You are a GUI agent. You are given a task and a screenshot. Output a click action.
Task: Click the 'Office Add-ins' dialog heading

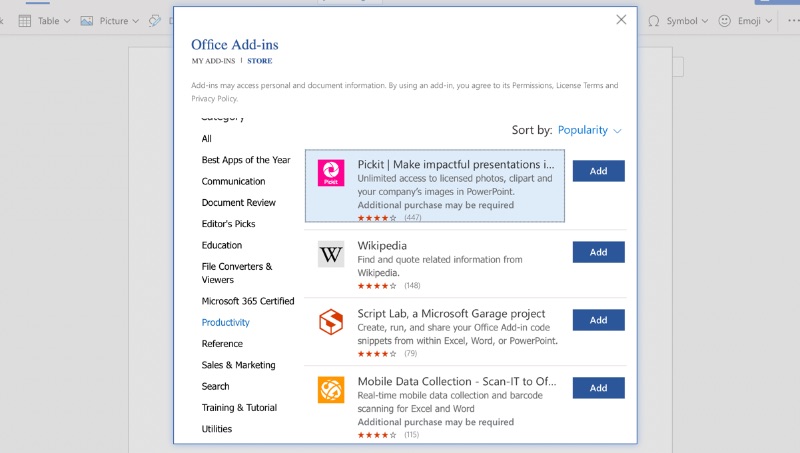(x=235, y=45)
